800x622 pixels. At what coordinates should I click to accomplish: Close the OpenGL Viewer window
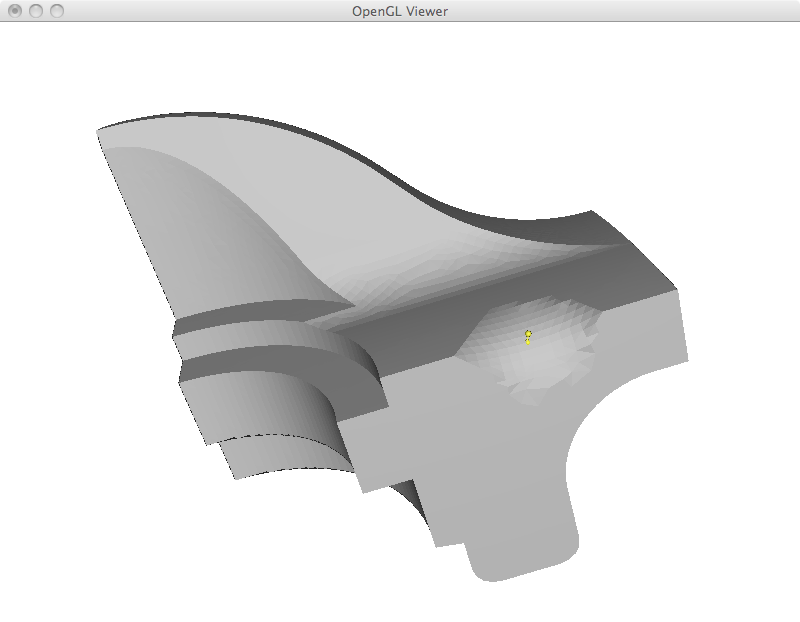tap(15, 11)
